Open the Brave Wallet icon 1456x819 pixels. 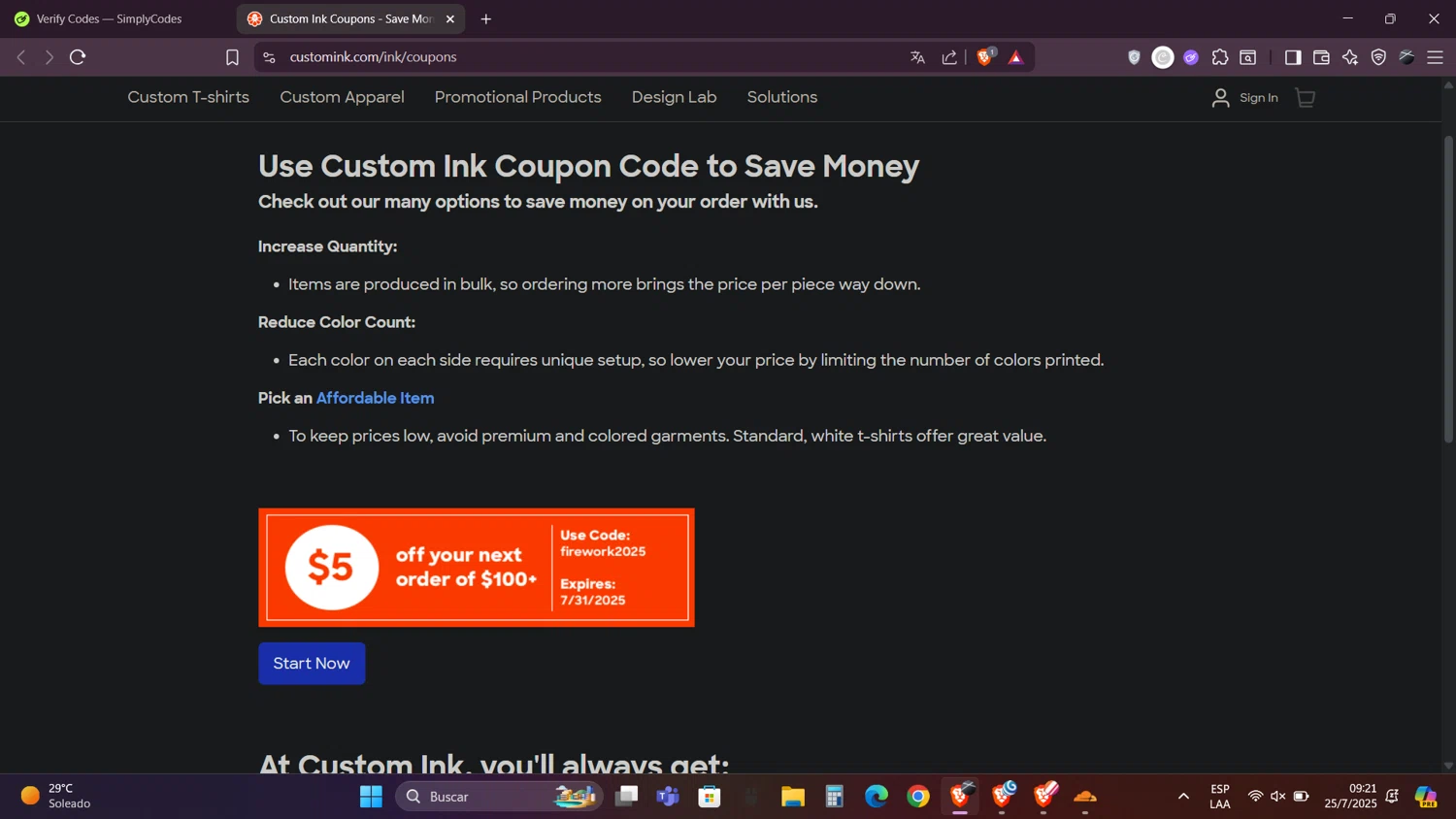tap(1321, 58)
